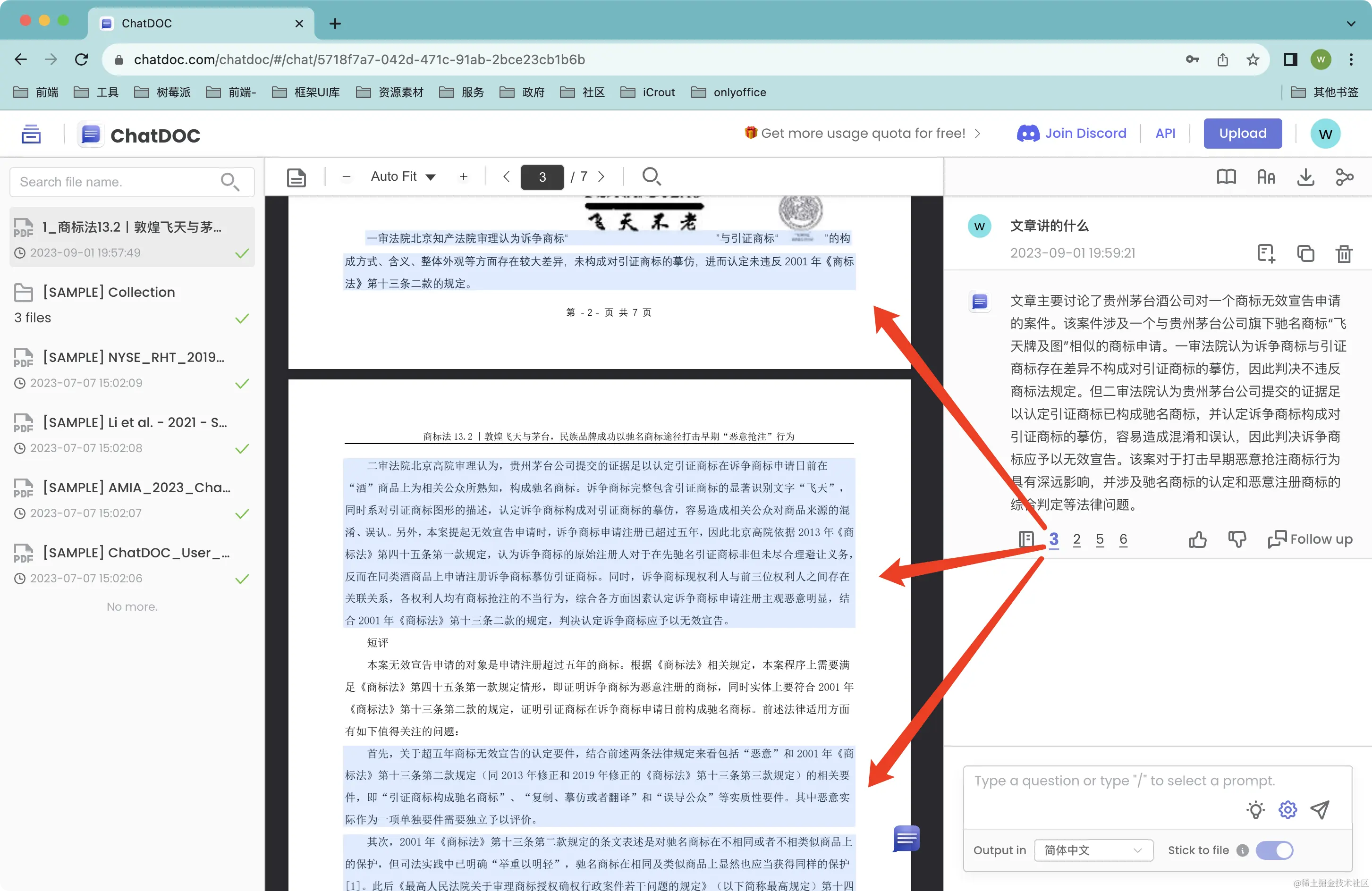Toggle the Stick to file switch
The image size is (1372, 891).
coord(1274,850)
